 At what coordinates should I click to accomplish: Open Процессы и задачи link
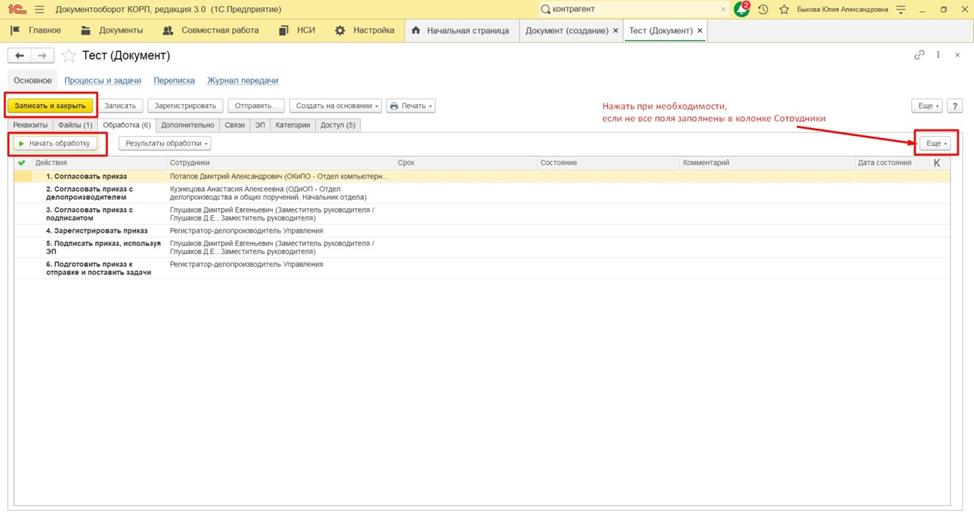point(102,81)
